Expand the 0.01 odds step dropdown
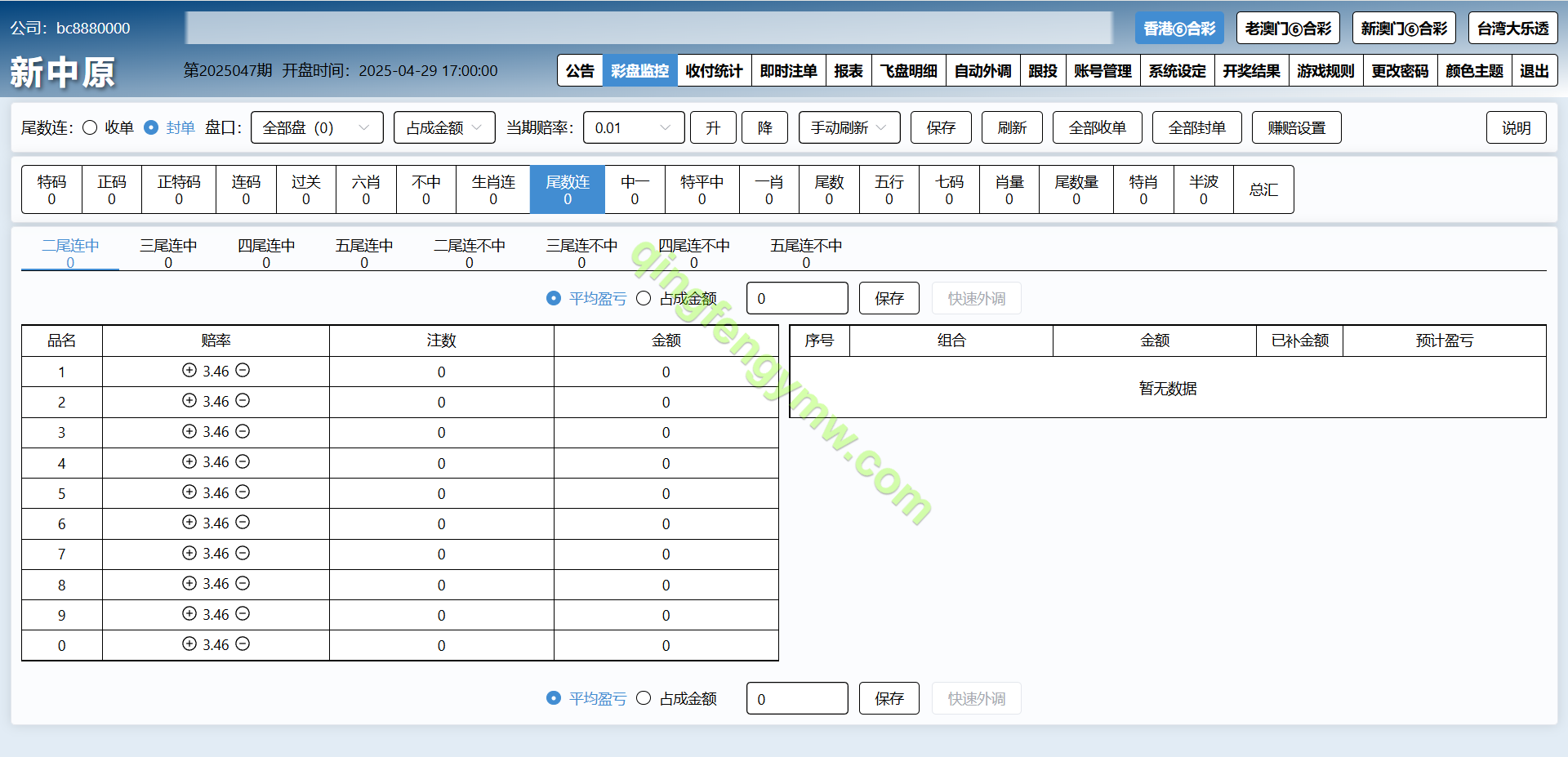Image resolution: width=1568 pixels, height=757 pixels. (x=634, y=127)
